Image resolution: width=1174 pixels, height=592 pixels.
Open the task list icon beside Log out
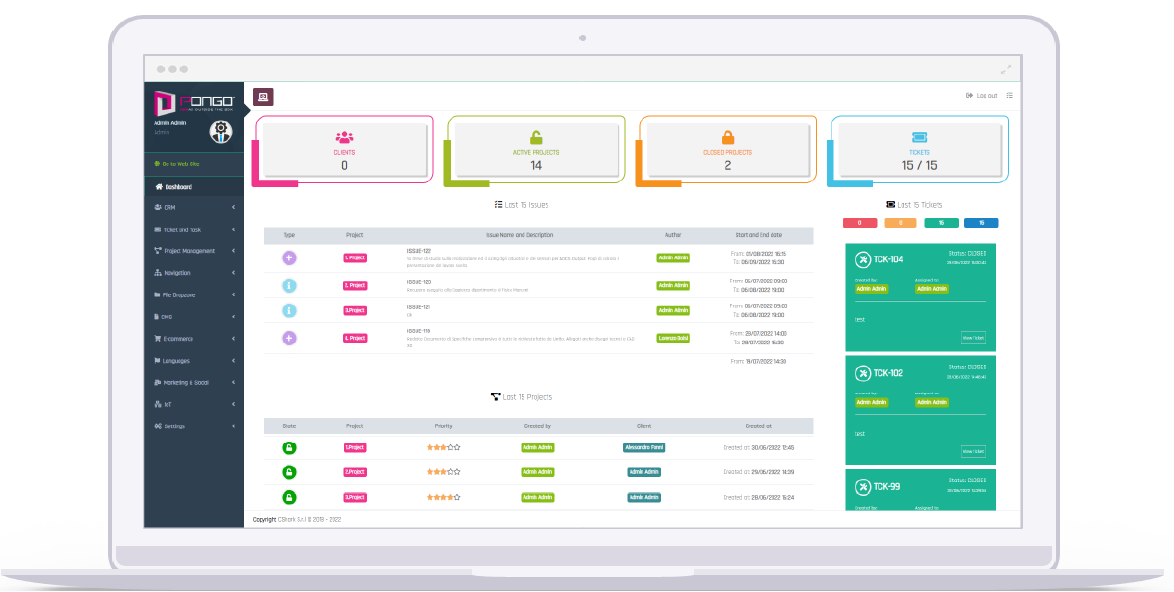point(1009,96)
